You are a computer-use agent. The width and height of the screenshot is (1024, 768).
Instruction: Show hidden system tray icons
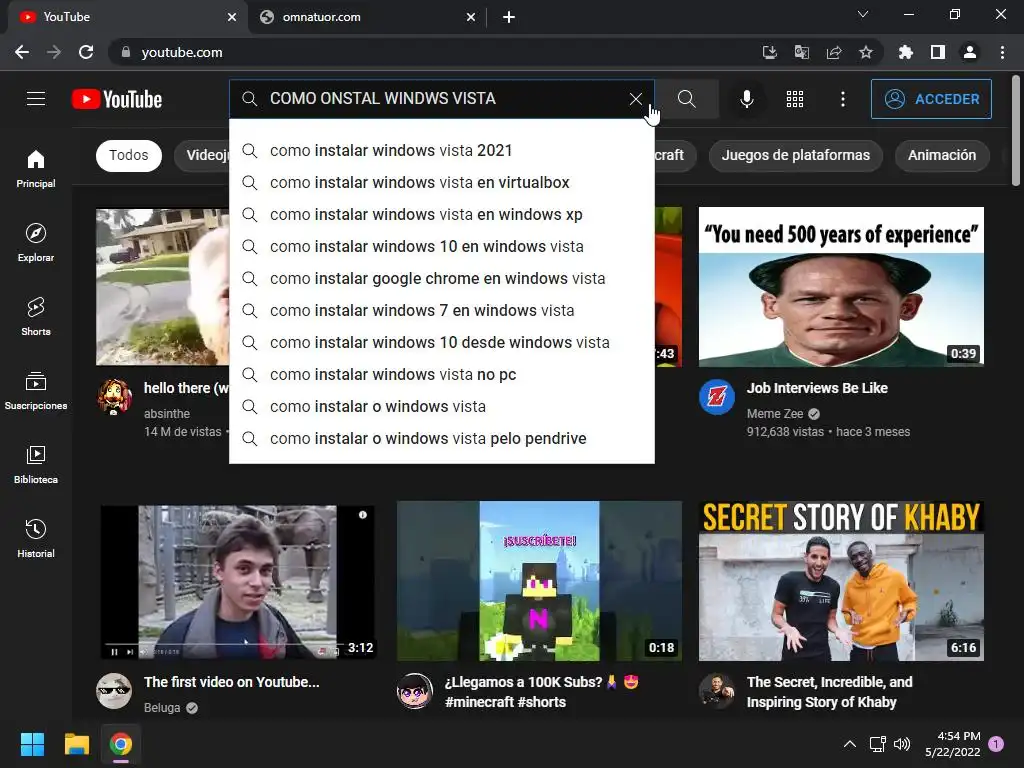850,744
